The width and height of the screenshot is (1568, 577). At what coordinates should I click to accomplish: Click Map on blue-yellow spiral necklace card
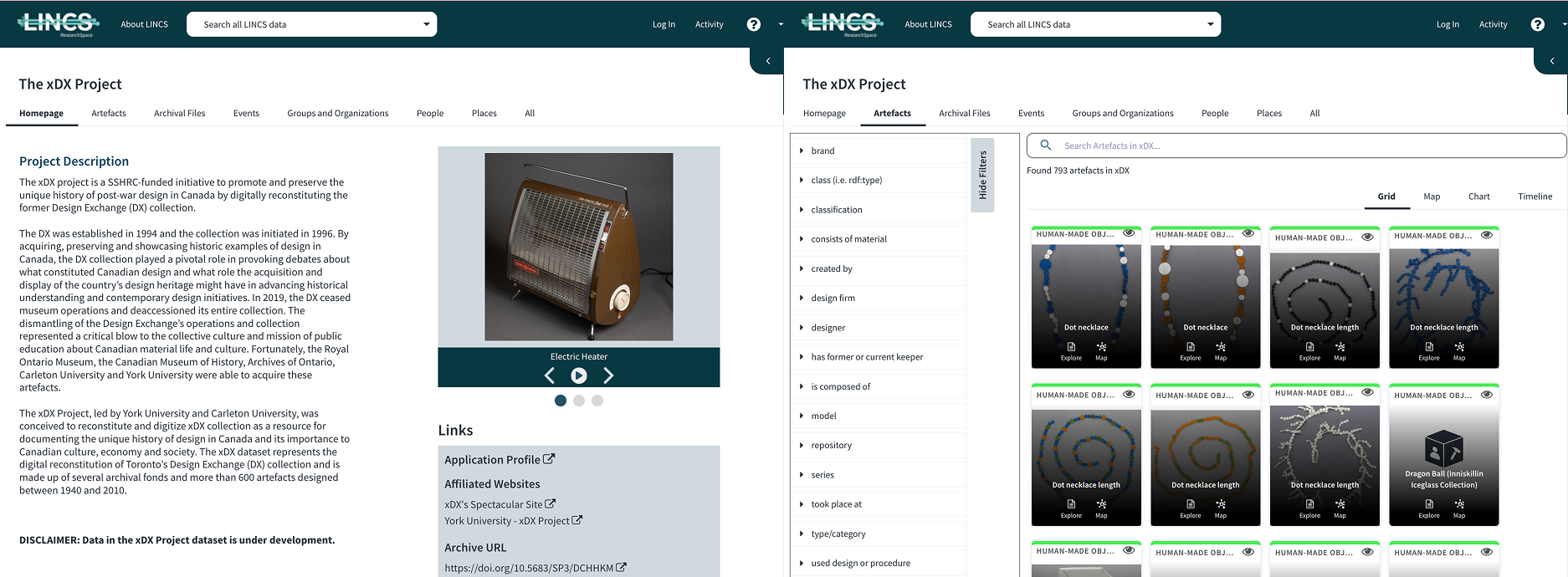[x=1101, y=508]
